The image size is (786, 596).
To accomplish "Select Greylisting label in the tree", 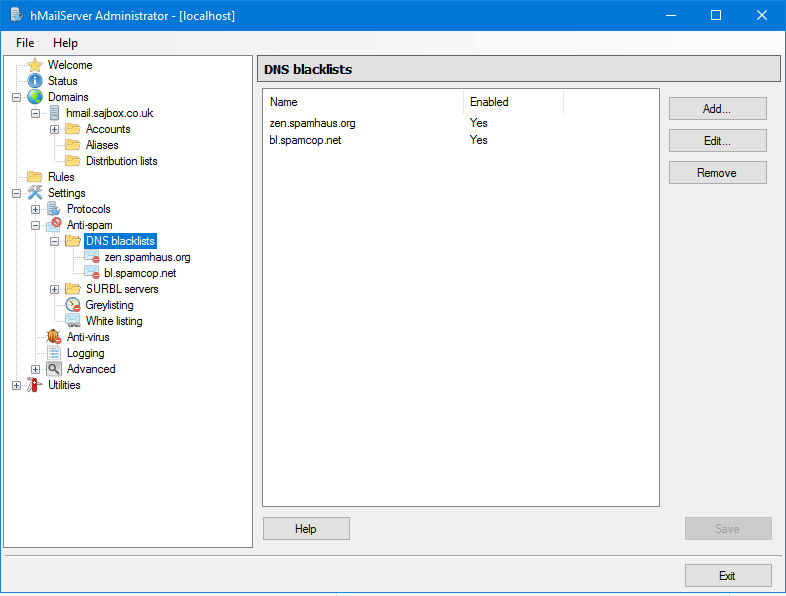I will 109,305.
